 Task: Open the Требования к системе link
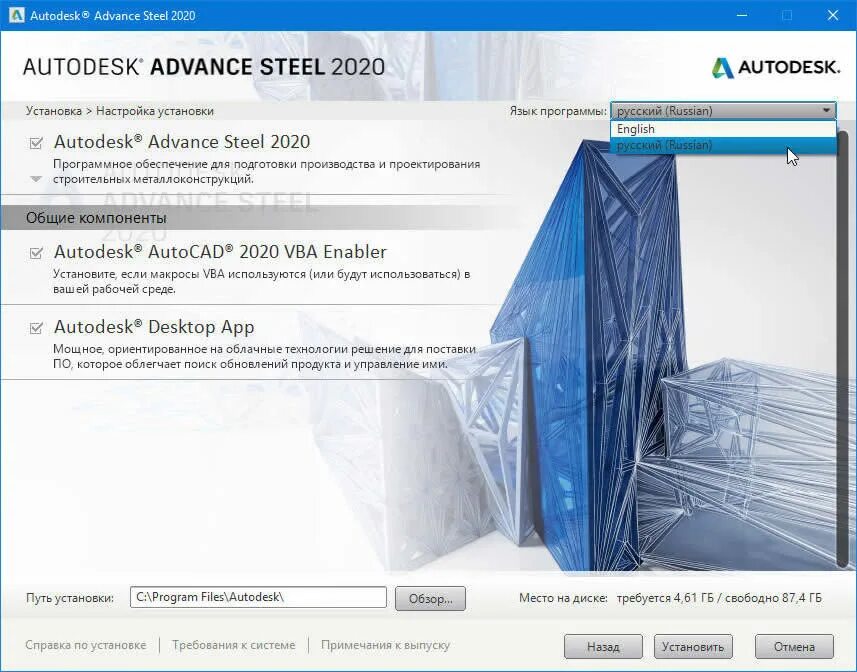pos(233,645)
